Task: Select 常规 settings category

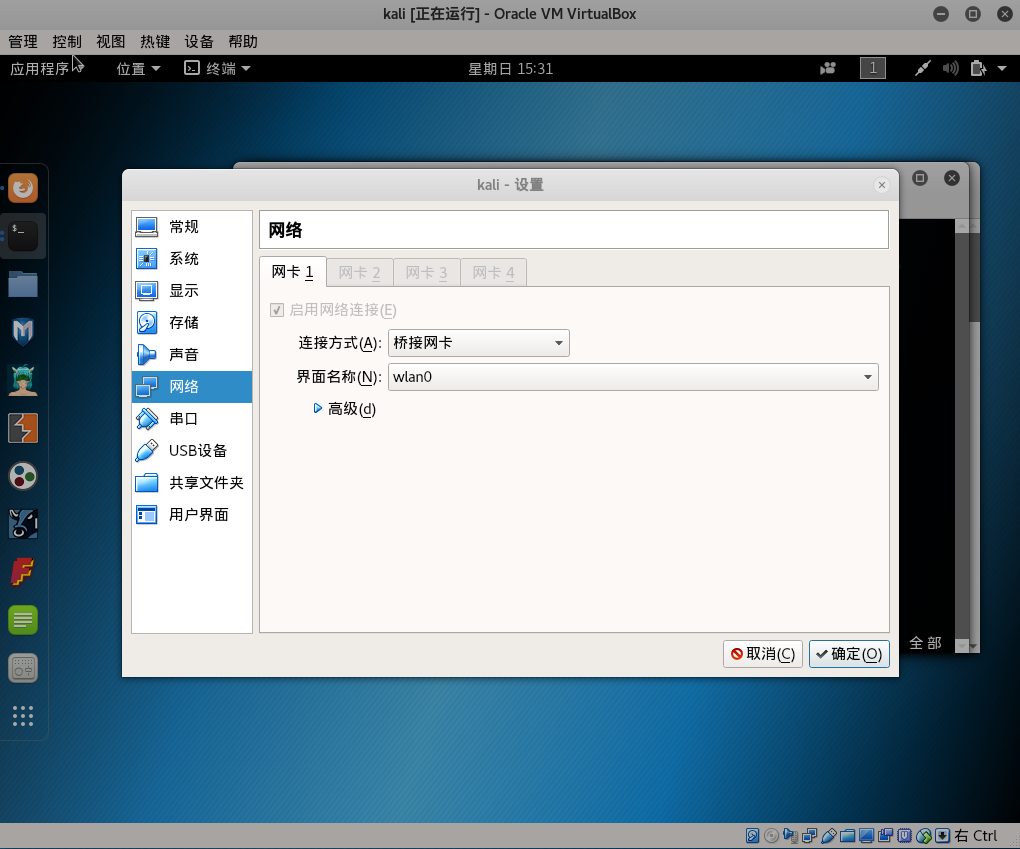Action: (x=192, y=226)
